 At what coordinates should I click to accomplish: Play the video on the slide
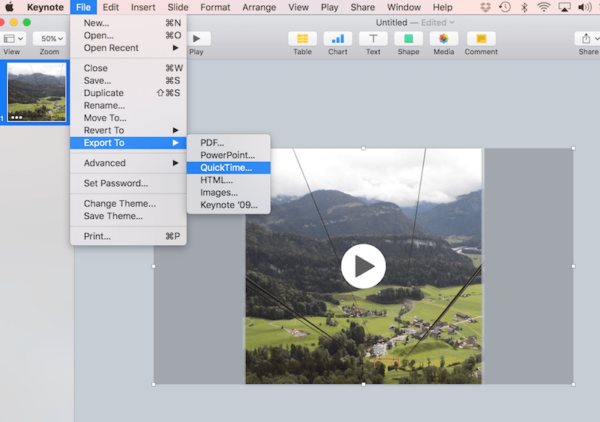363,266
